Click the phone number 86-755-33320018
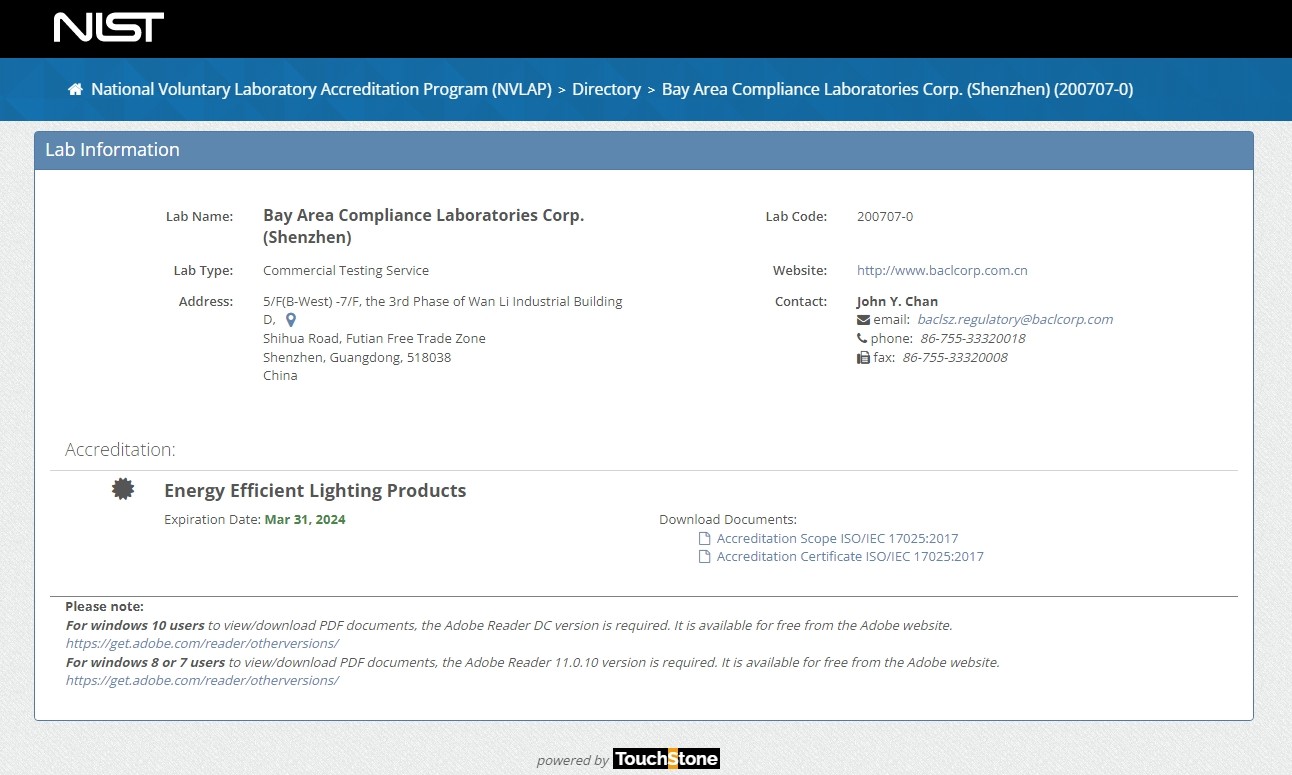This screenshot has height=775, width=1292. click(973, 338)
